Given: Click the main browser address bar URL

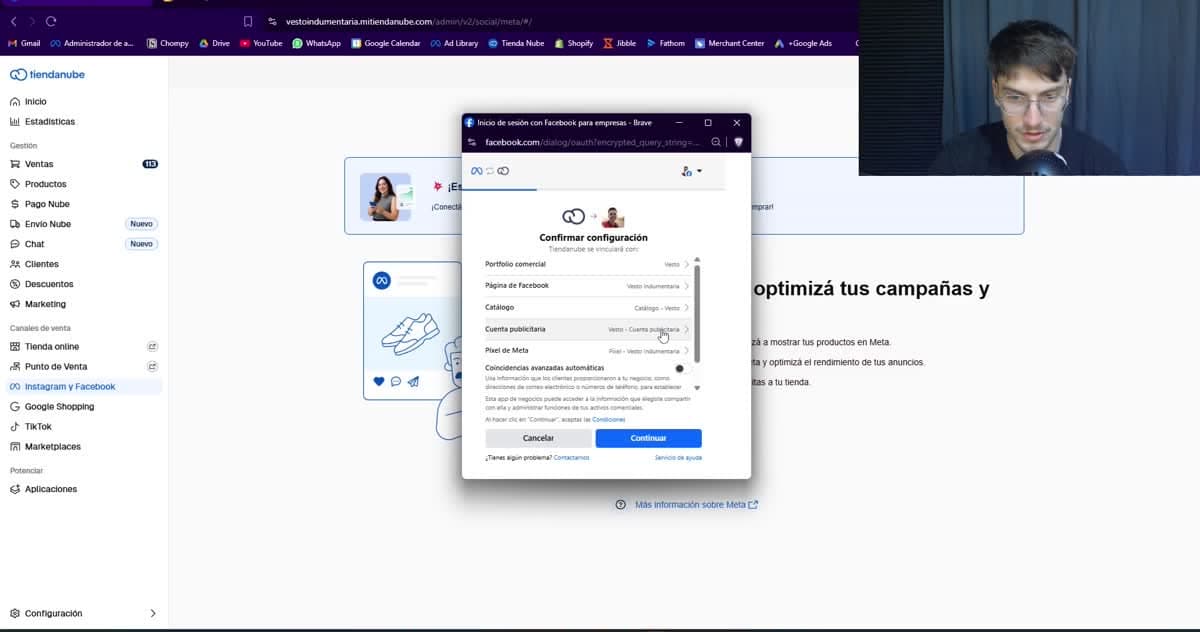Looking at the screenshot, I should [x=409, y=21].
